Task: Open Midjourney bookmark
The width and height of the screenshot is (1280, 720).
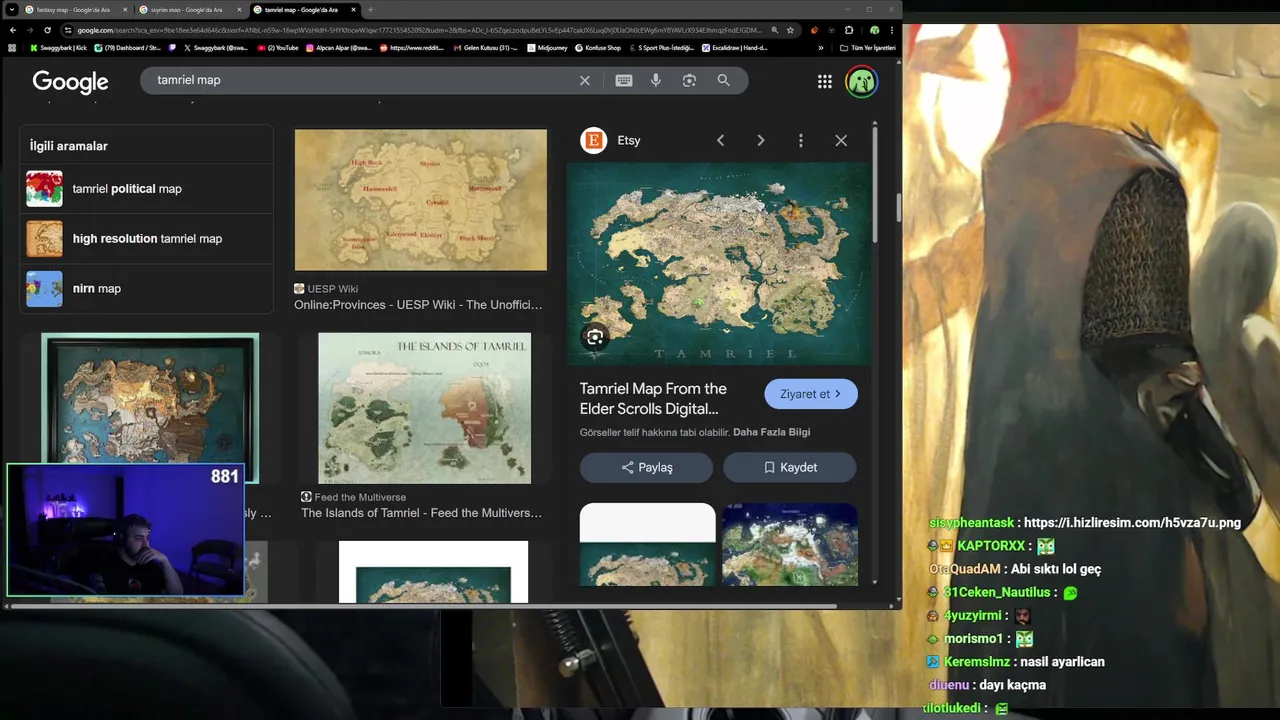Action: pos(547,48)
